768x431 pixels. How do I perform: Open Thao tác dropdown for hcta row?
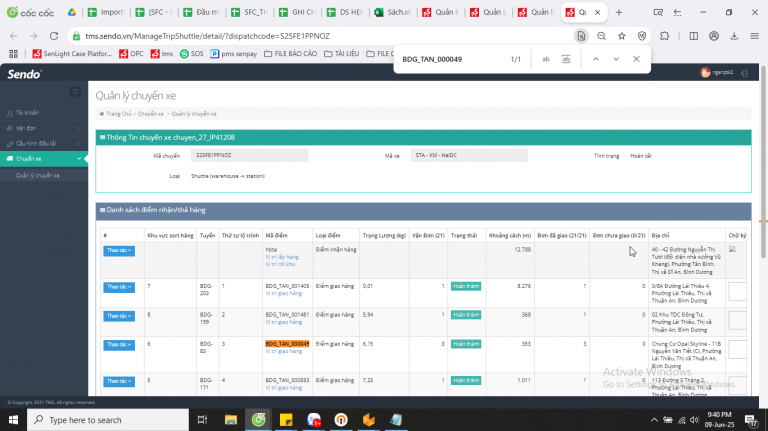(x=119, y=251)
